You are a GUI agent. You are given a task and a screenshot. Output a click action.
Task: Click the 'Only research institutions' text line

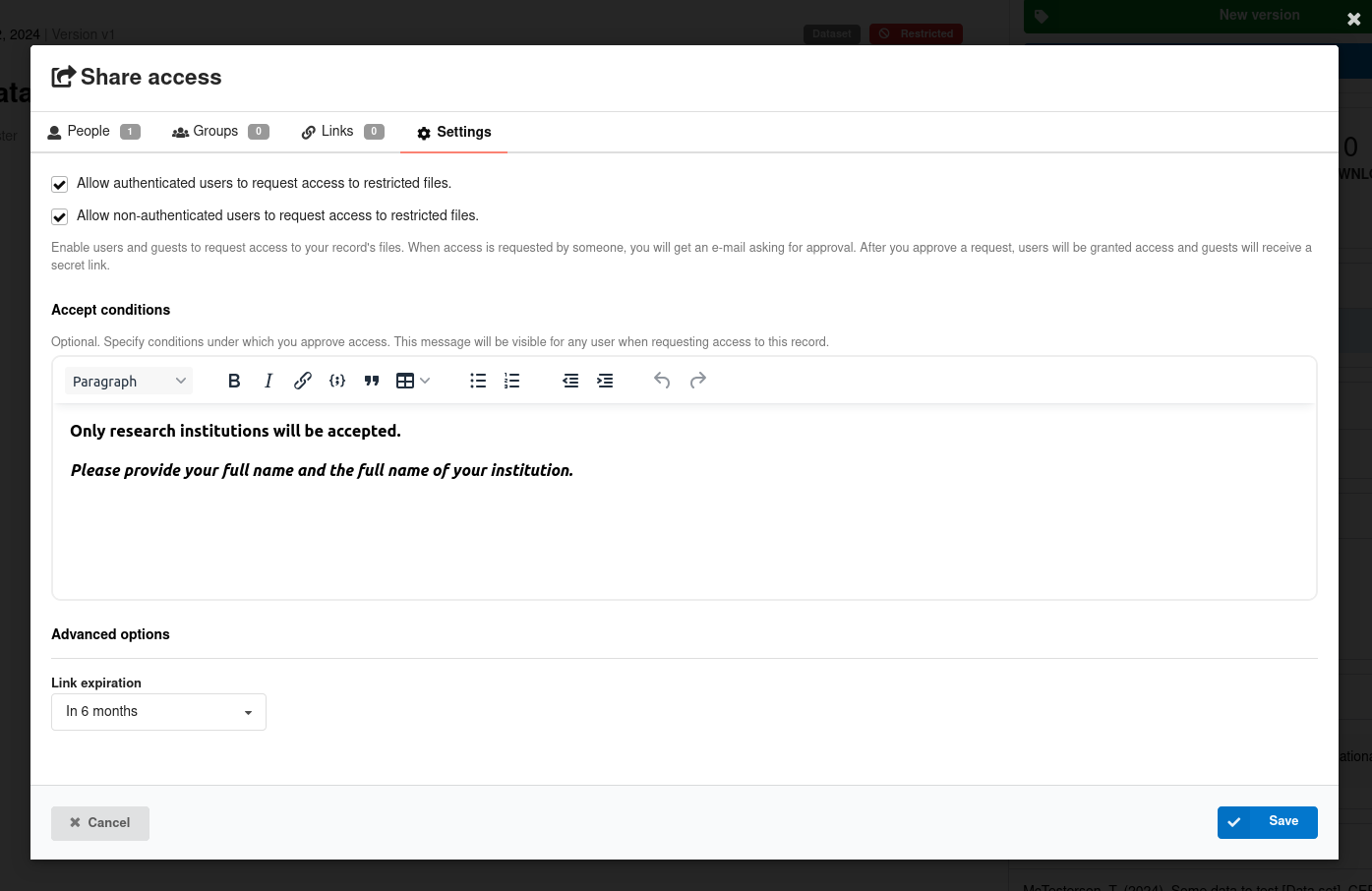coord(235,431)
